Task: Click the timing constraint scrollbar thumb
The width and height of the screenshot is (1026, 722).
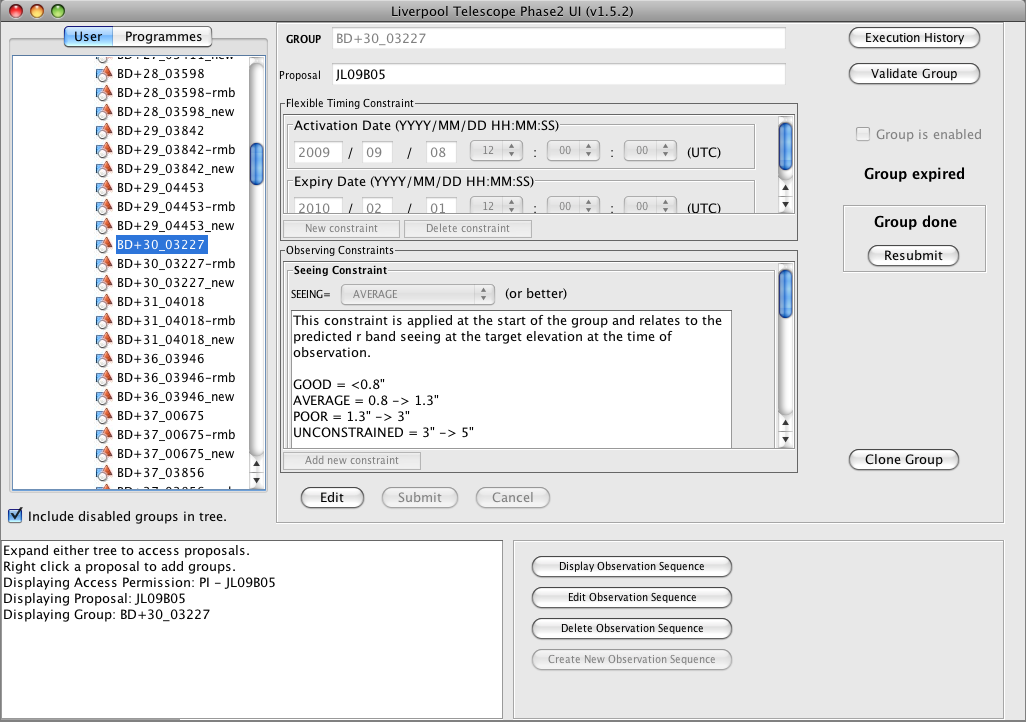Action: [786, 146]
